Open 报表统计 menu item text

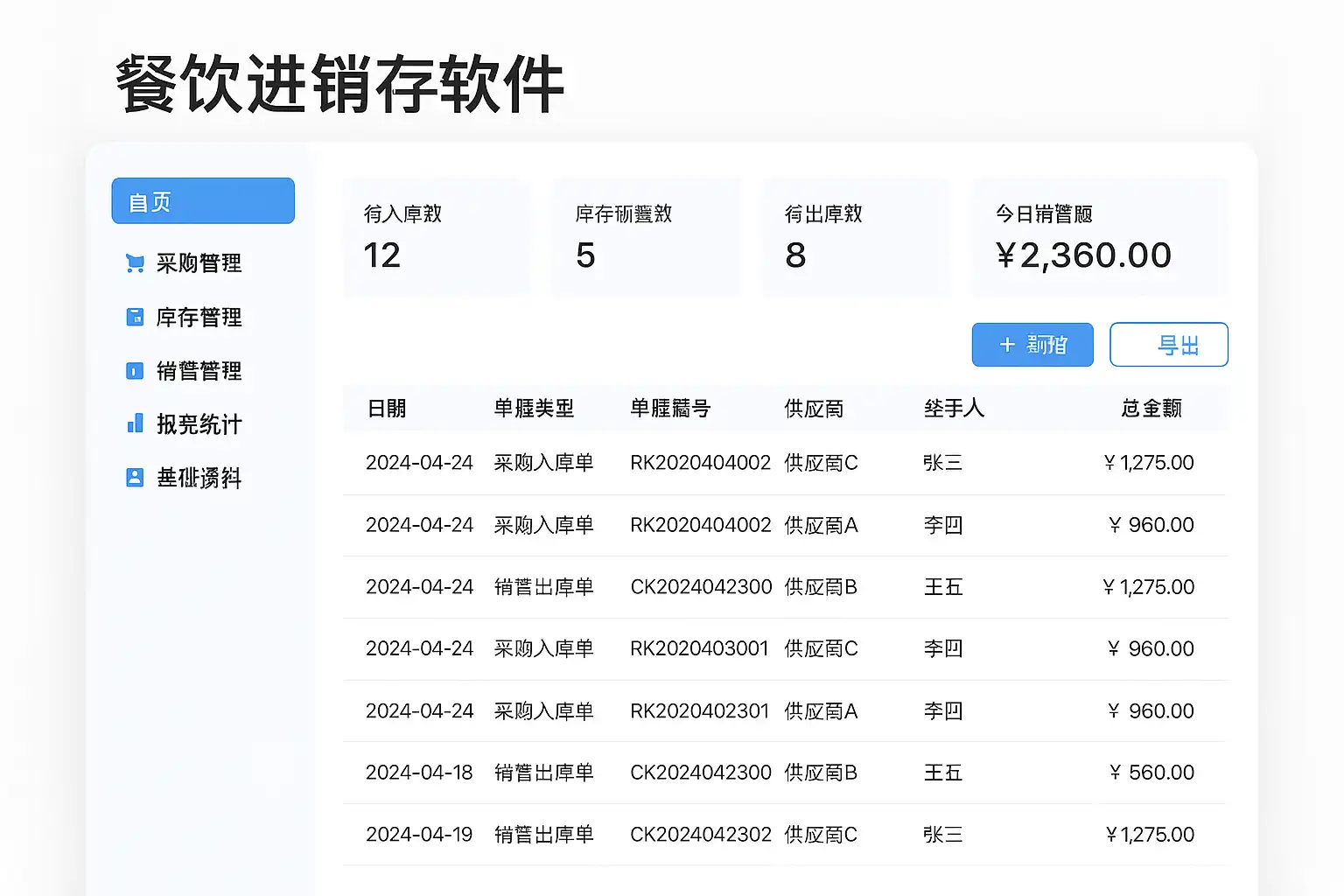click(x=199, y=424)
